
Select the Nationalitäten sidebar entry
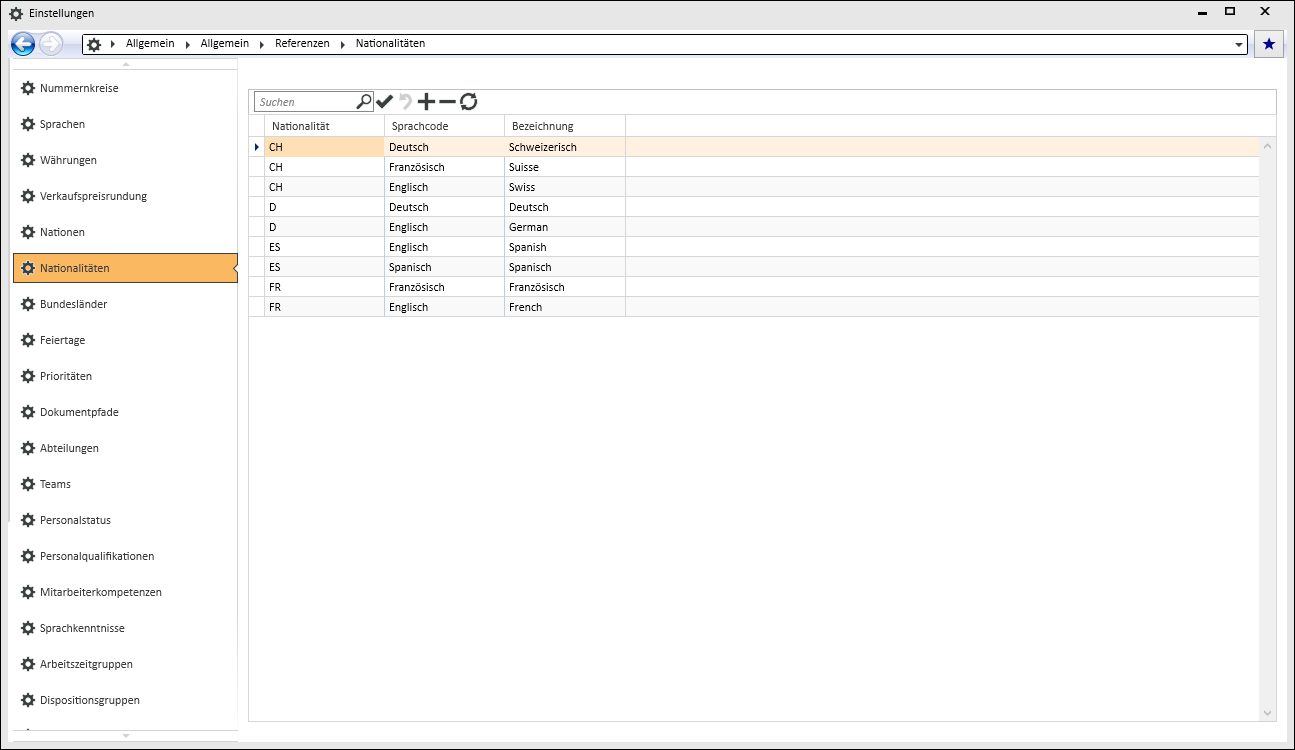(x=125, y=268)
